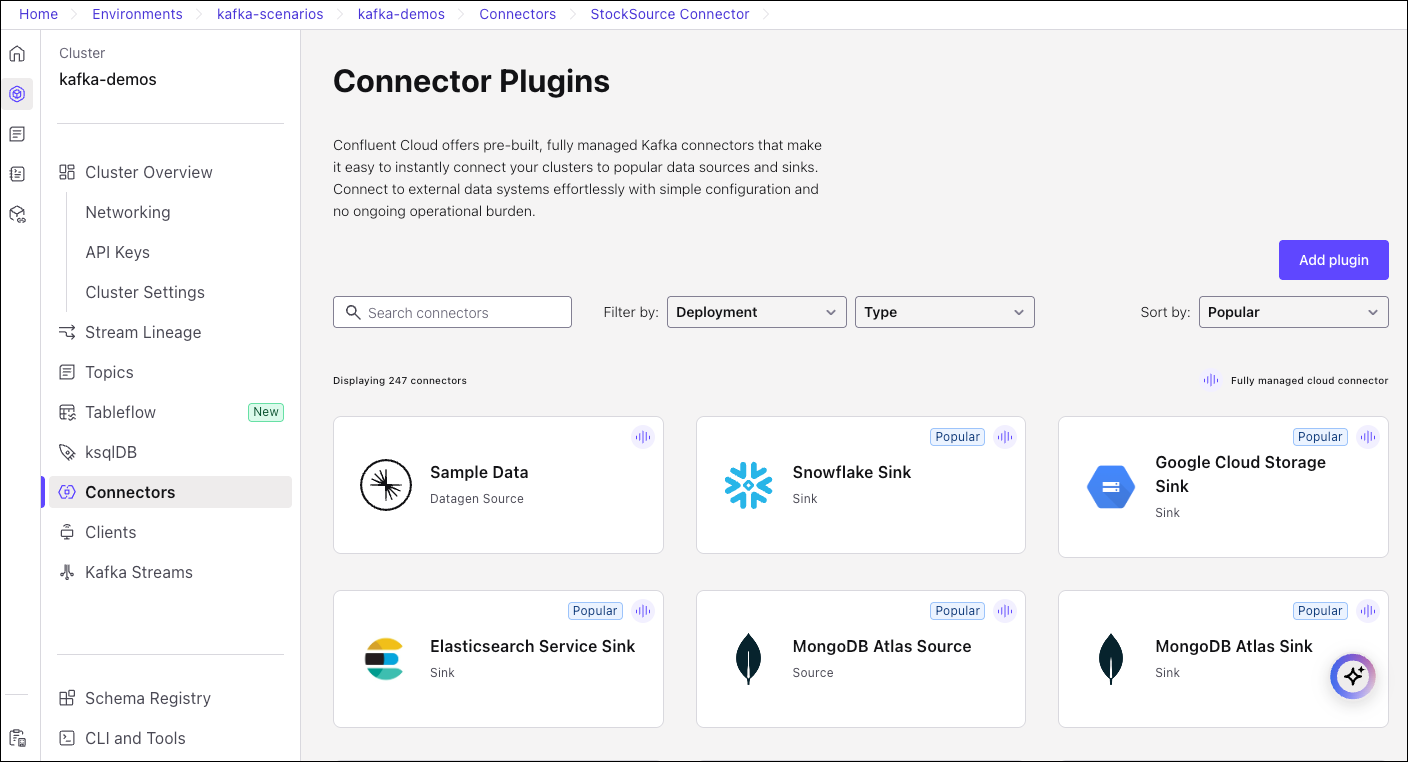Open the Deployment filter dropdown
The image size is (1408, 762).
pyautogui.click(x=756, y=312)
